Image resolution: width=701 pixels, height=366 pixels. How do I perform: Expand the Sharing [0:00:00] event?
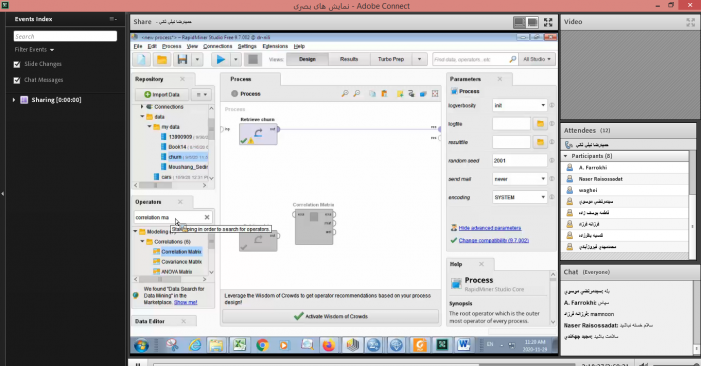pos(14,100)
